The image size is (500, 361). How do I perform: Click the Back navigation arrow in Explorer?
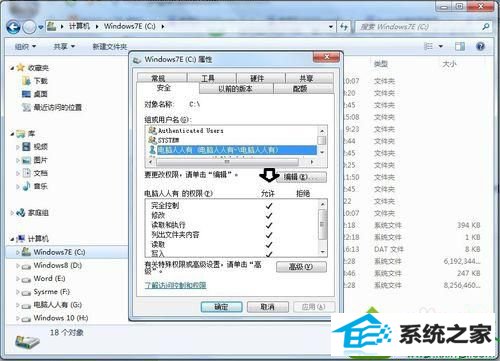[x=13, y=27]
